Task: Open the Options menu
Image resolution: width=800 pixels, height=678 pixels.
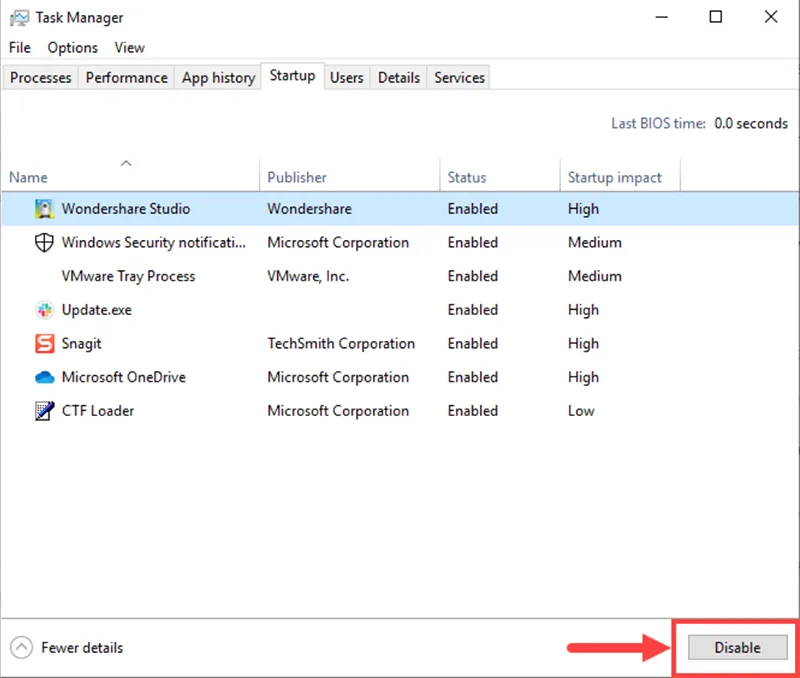Action: click(x=72, y=47)
